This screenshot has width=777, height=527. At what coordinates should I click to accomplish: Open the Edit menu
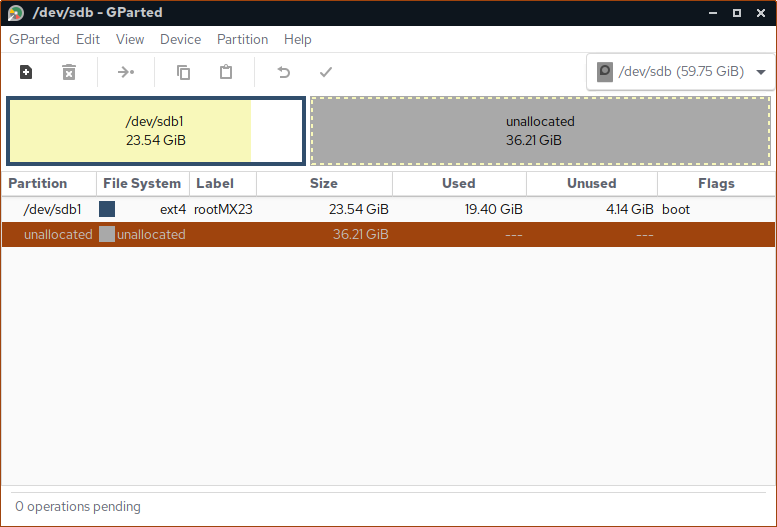pyautogui.click(x=88, y=39)
